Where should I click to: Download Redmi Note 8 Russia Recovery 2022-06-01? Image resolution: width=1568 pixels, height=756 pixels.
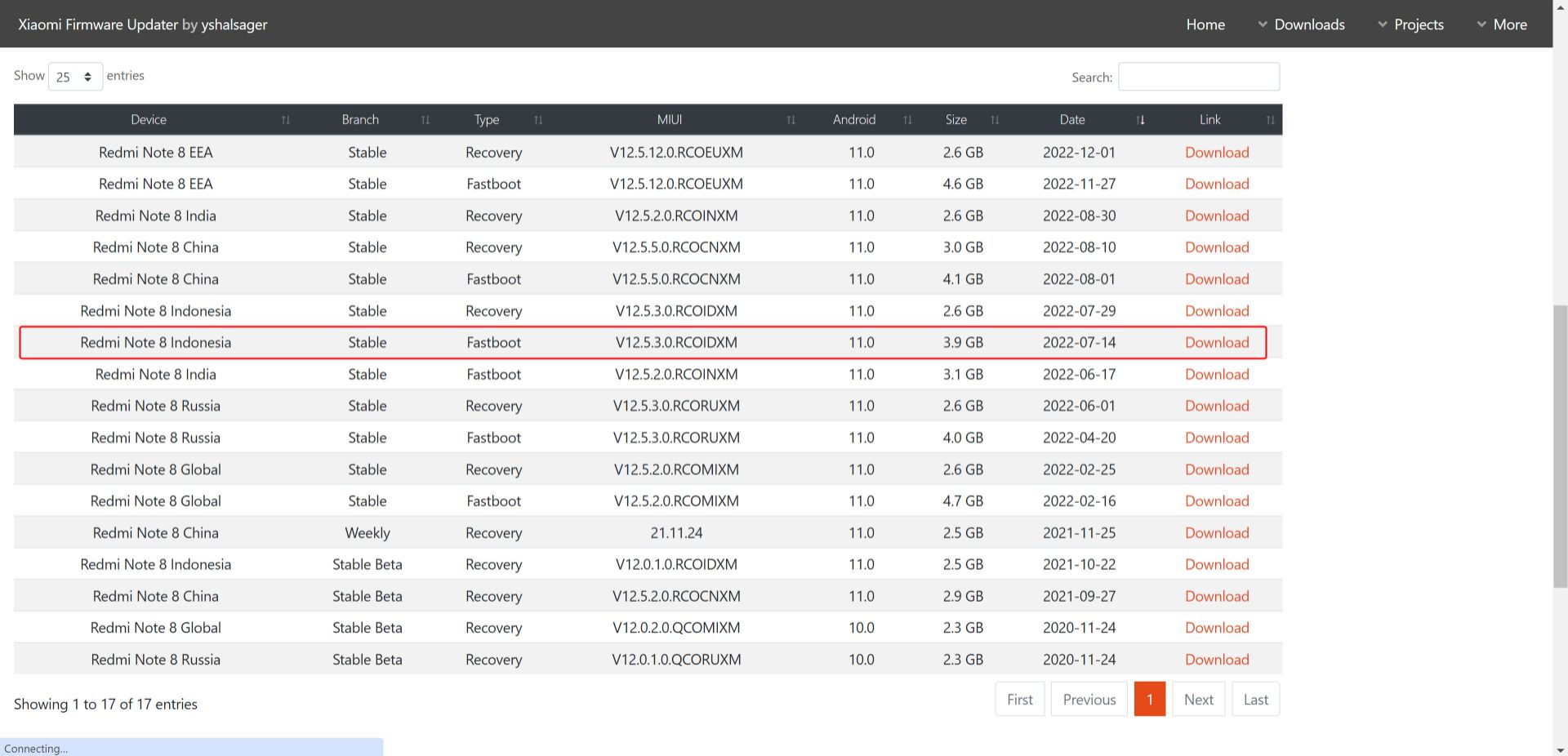(x=1217, y=406)
